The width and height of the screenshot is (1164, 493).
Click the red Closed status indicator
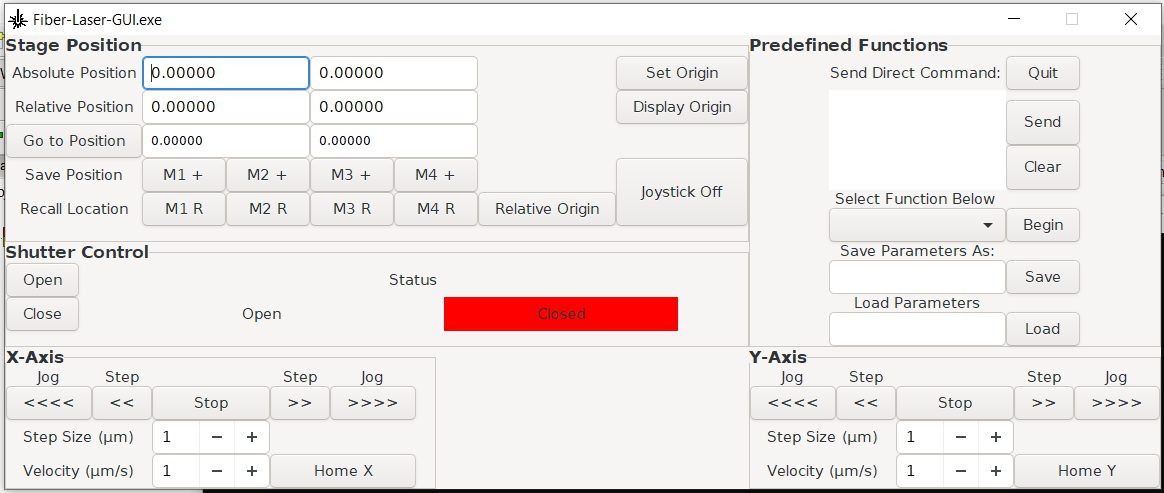coord(560,314)
